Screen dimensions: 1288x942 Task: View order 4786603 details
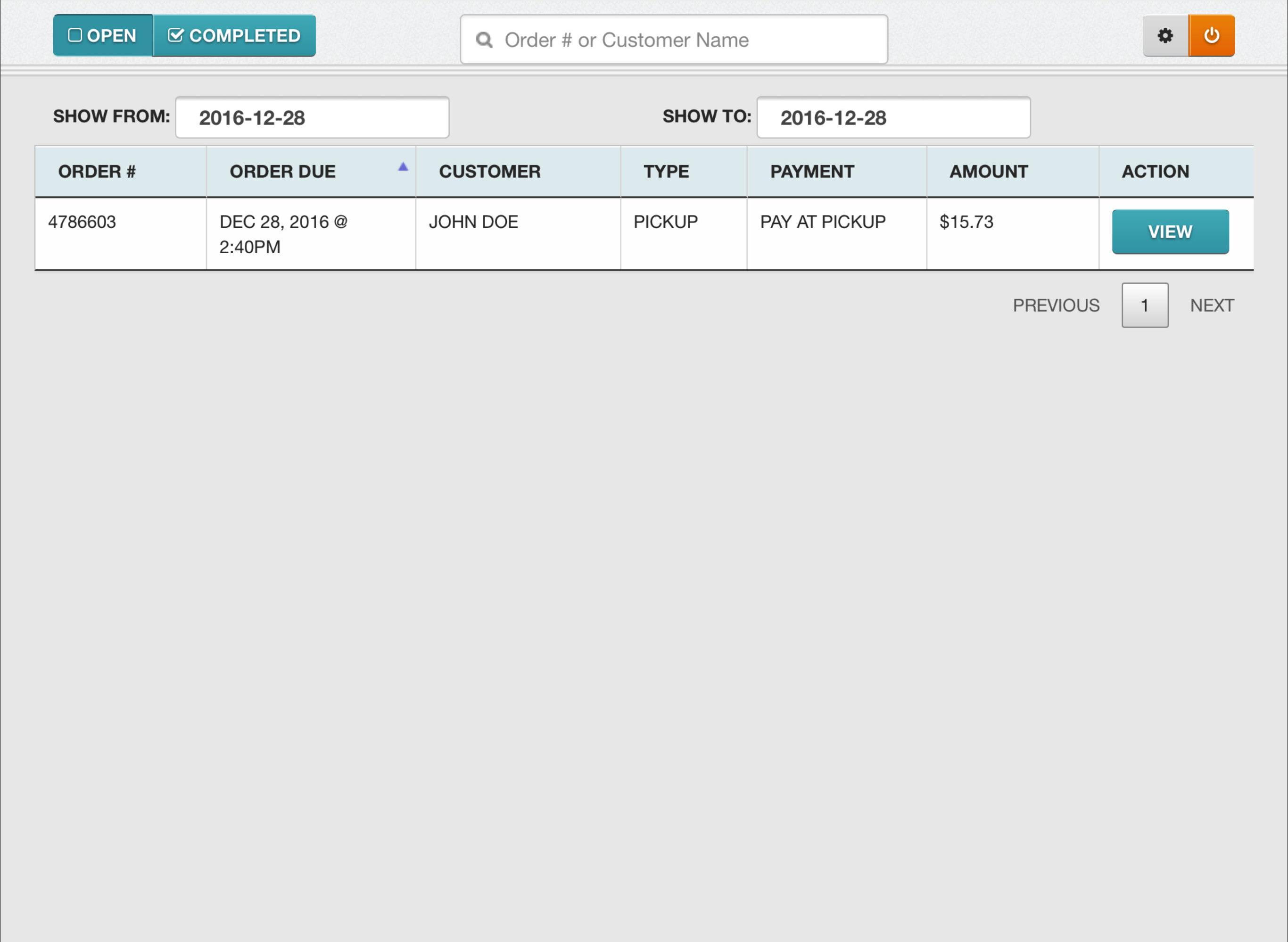pyautogui.click(x=1170, y=231)
